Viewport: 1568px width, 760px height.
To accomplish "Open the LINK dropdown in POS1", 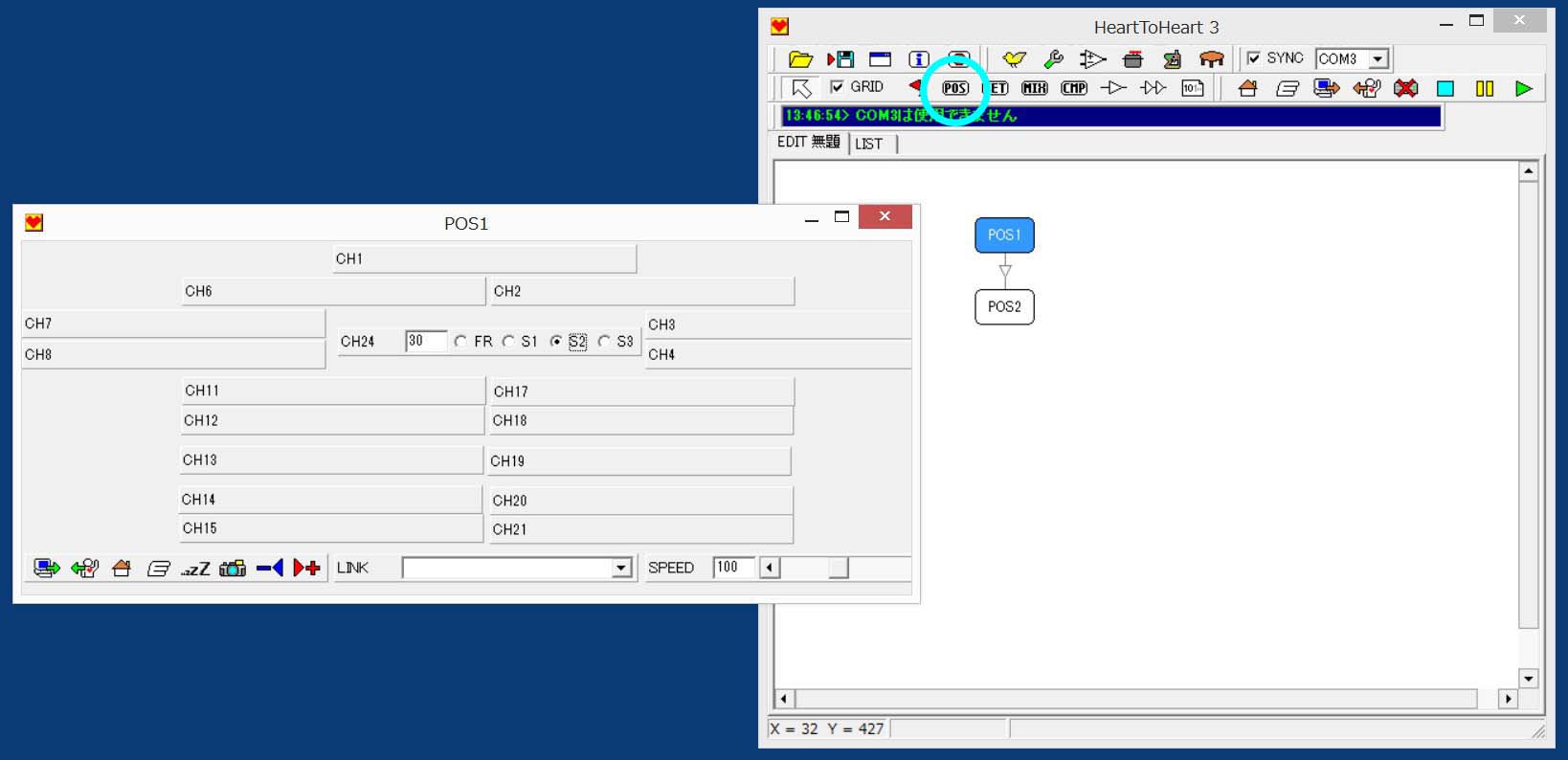I will click(621, 569).
